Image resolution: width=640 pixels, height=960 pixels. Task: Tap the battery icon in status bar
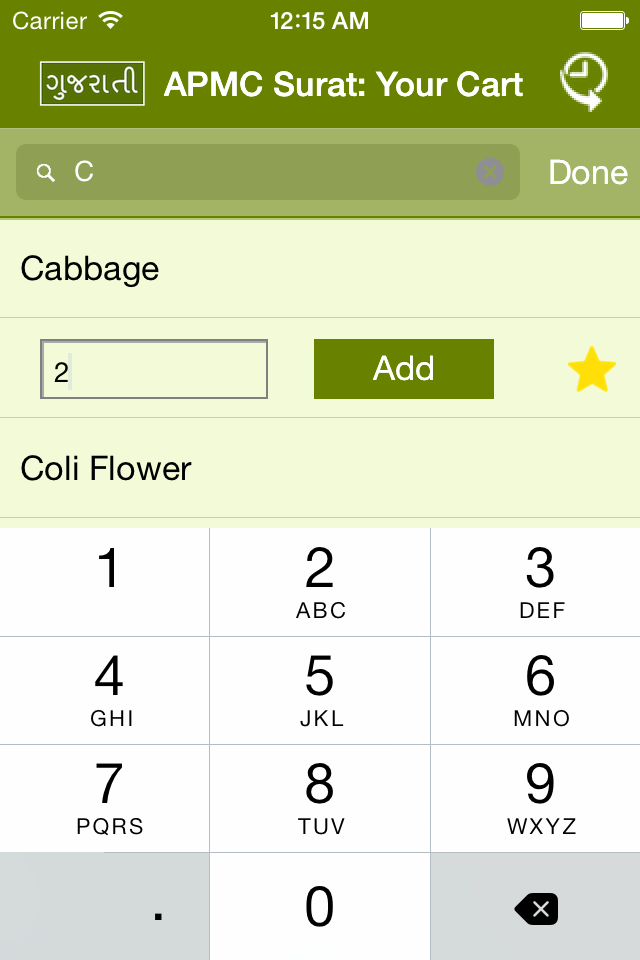pyautogui.click(x=604, y=21)
